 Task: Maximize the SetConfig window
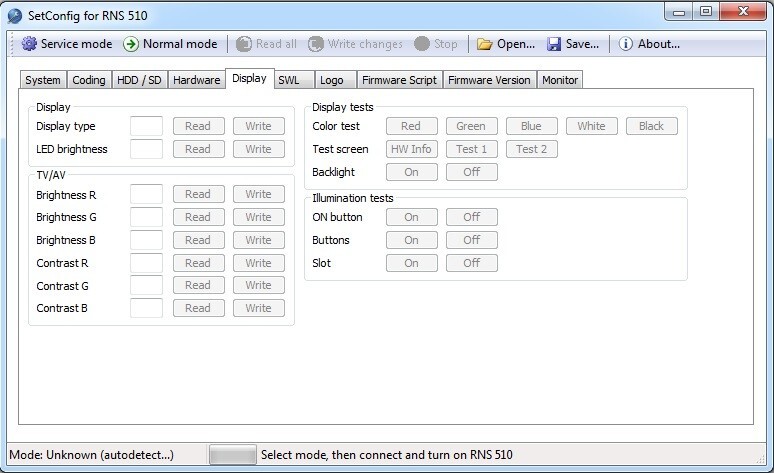[x=706, y=12]
